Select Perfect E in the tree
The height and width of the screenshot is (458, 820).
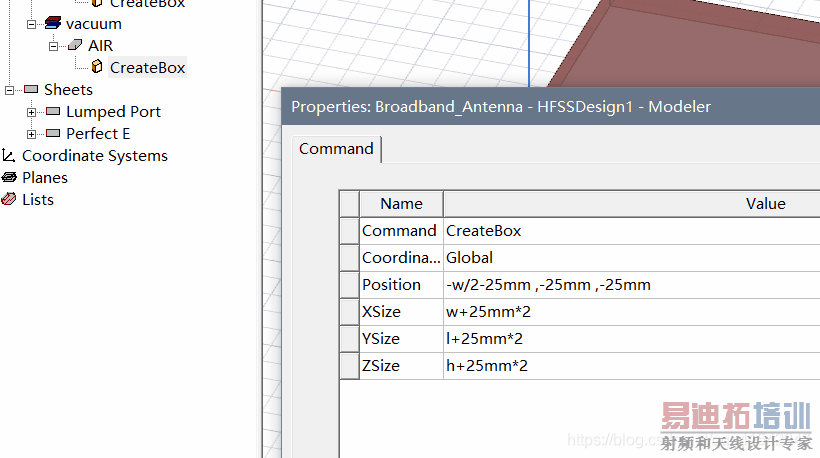(x=98, y=134)
